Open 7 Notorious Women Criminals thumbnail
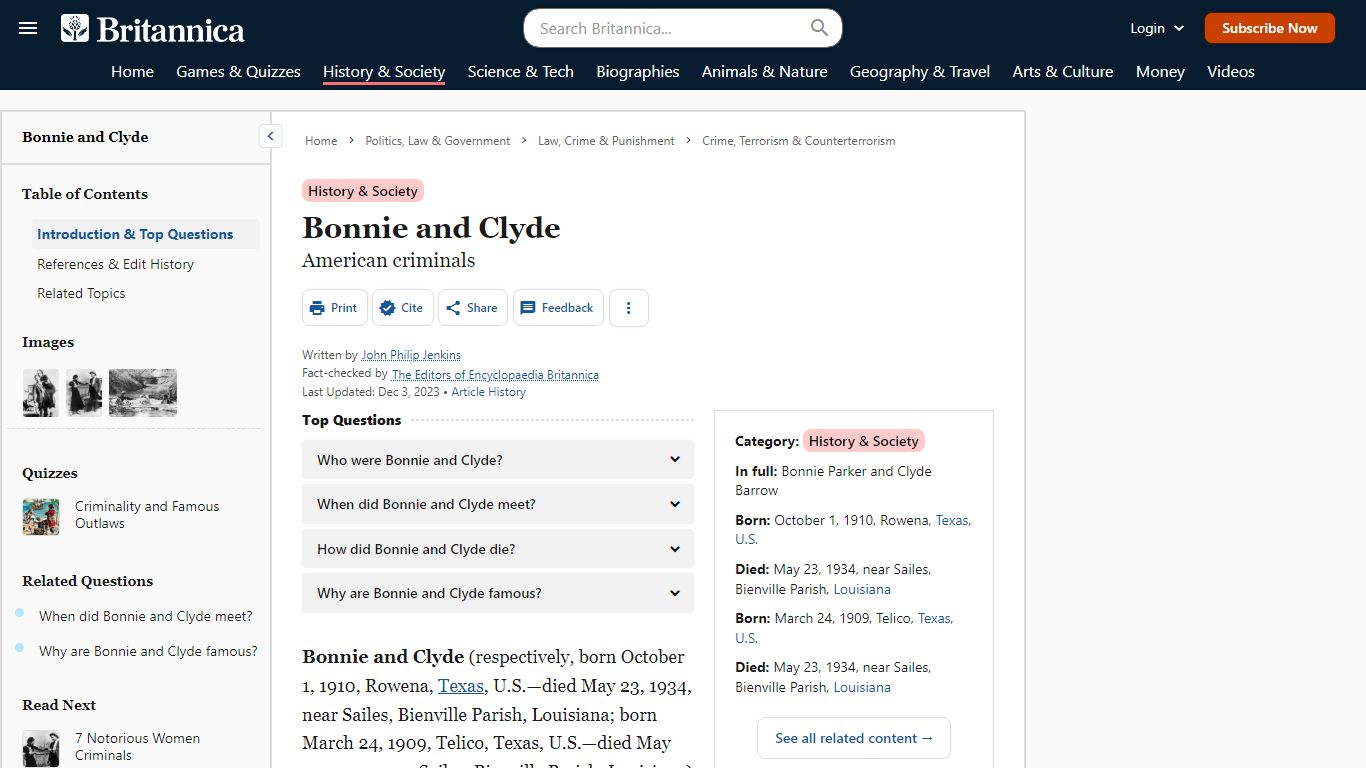The image size is (1366, 768). 41,749
